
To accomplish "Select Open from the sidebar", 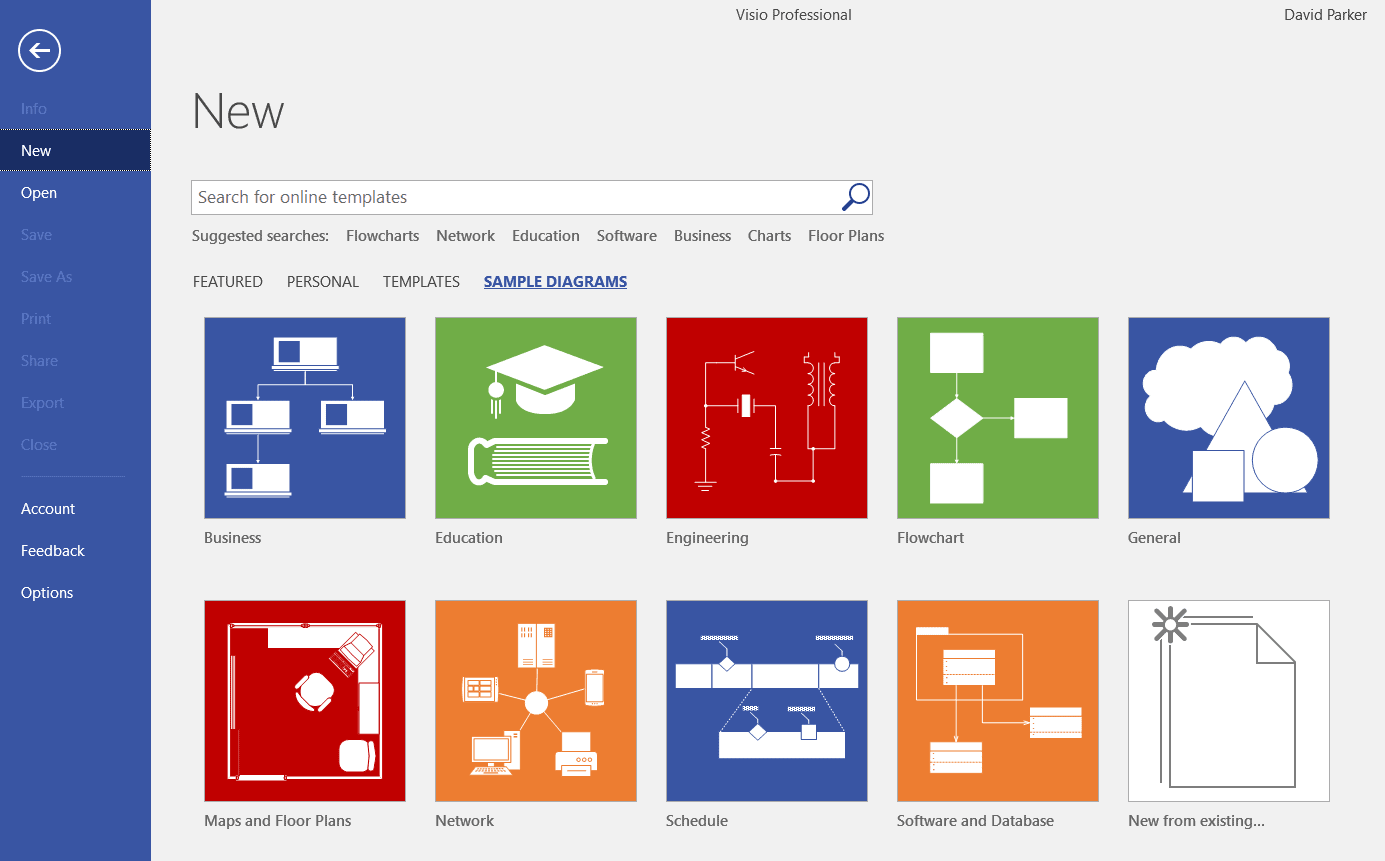I will pos(38,192).
